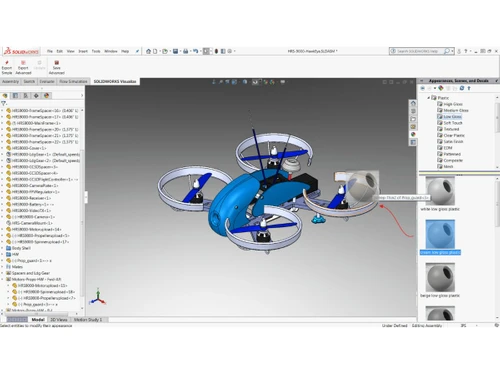Select the Low Gloss plastic category
Image resolution: width=500 pixels, height=375 pixels.
point(452,117)
